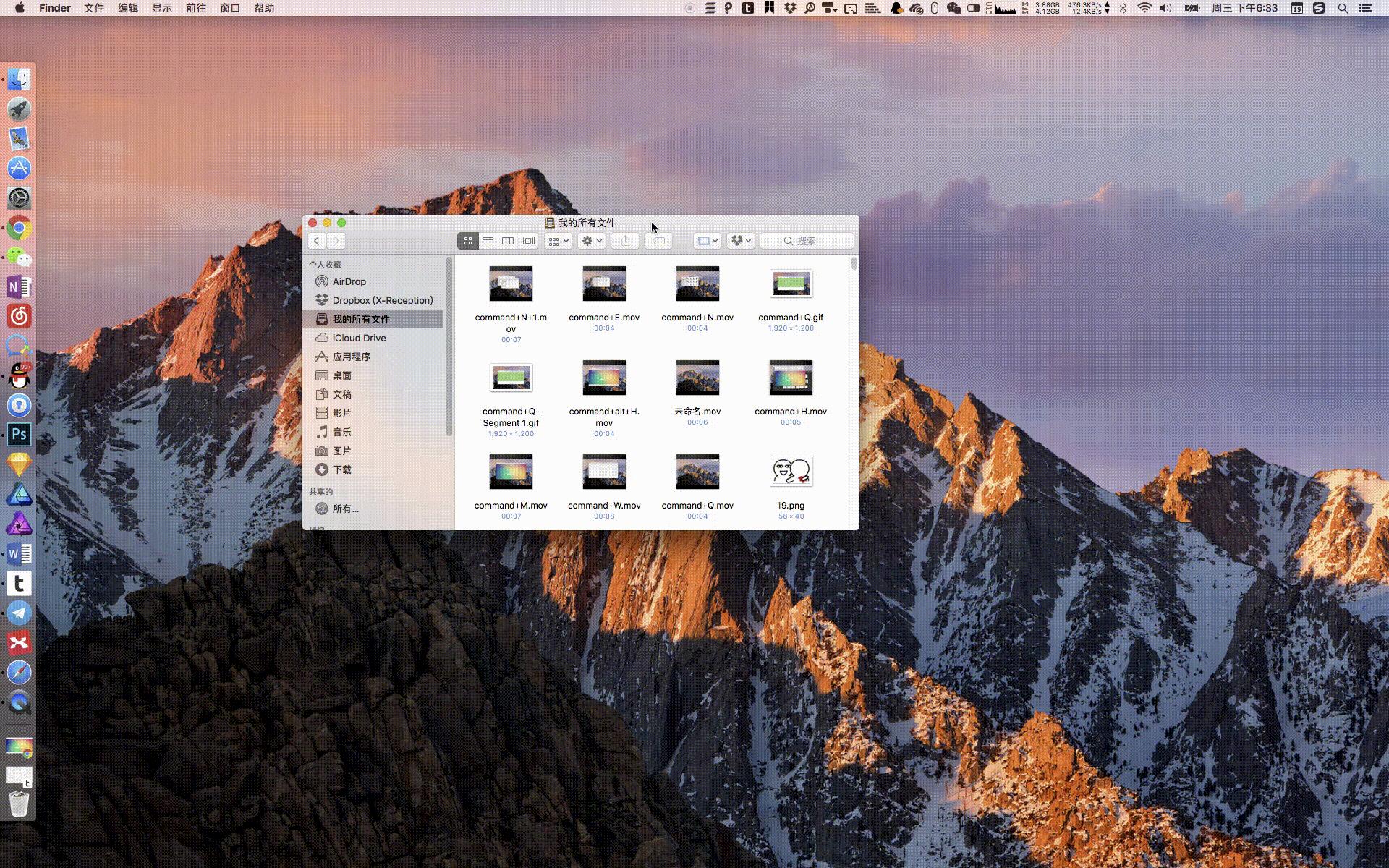Open the arrange-by dropdown

click(x=558, y=241)
